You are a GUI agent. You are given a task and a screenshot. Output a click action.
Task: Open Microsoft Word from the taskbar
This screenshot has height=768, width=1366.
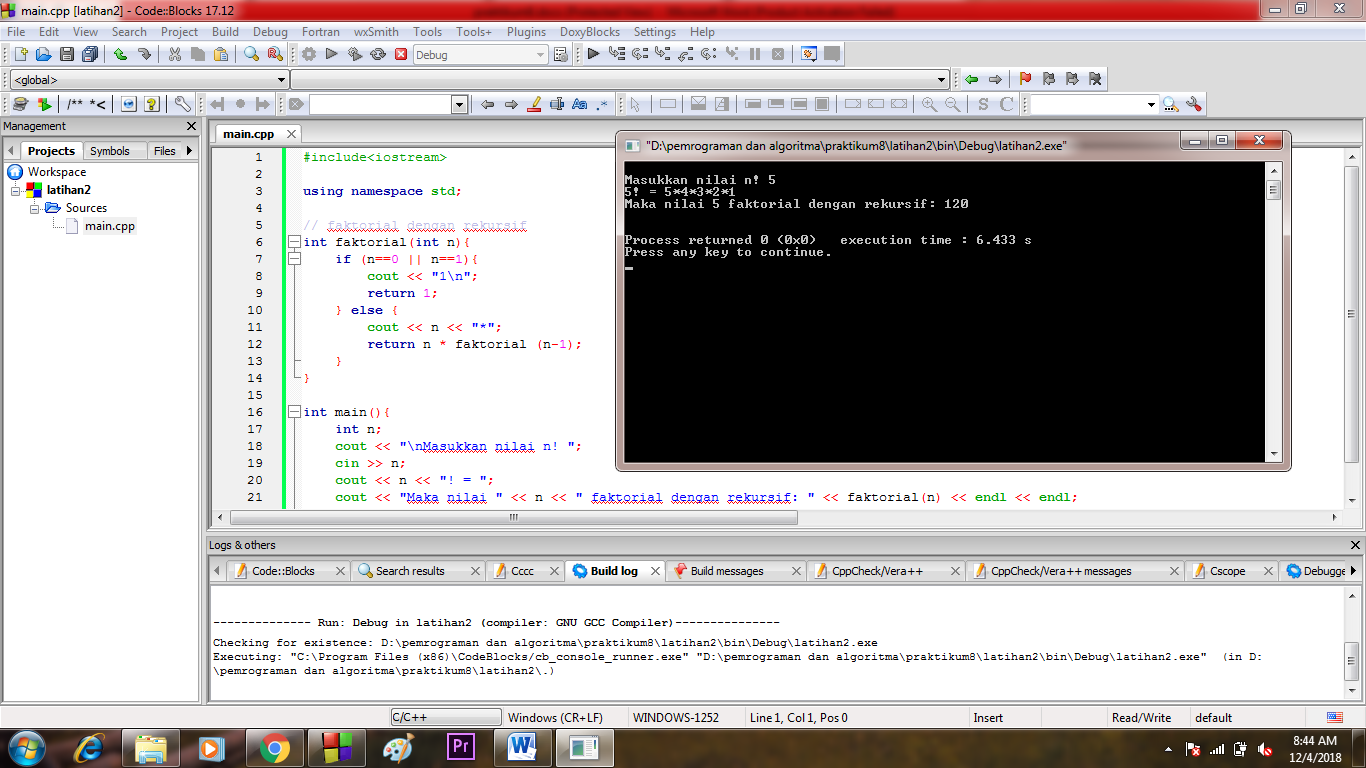pos(522,748)
